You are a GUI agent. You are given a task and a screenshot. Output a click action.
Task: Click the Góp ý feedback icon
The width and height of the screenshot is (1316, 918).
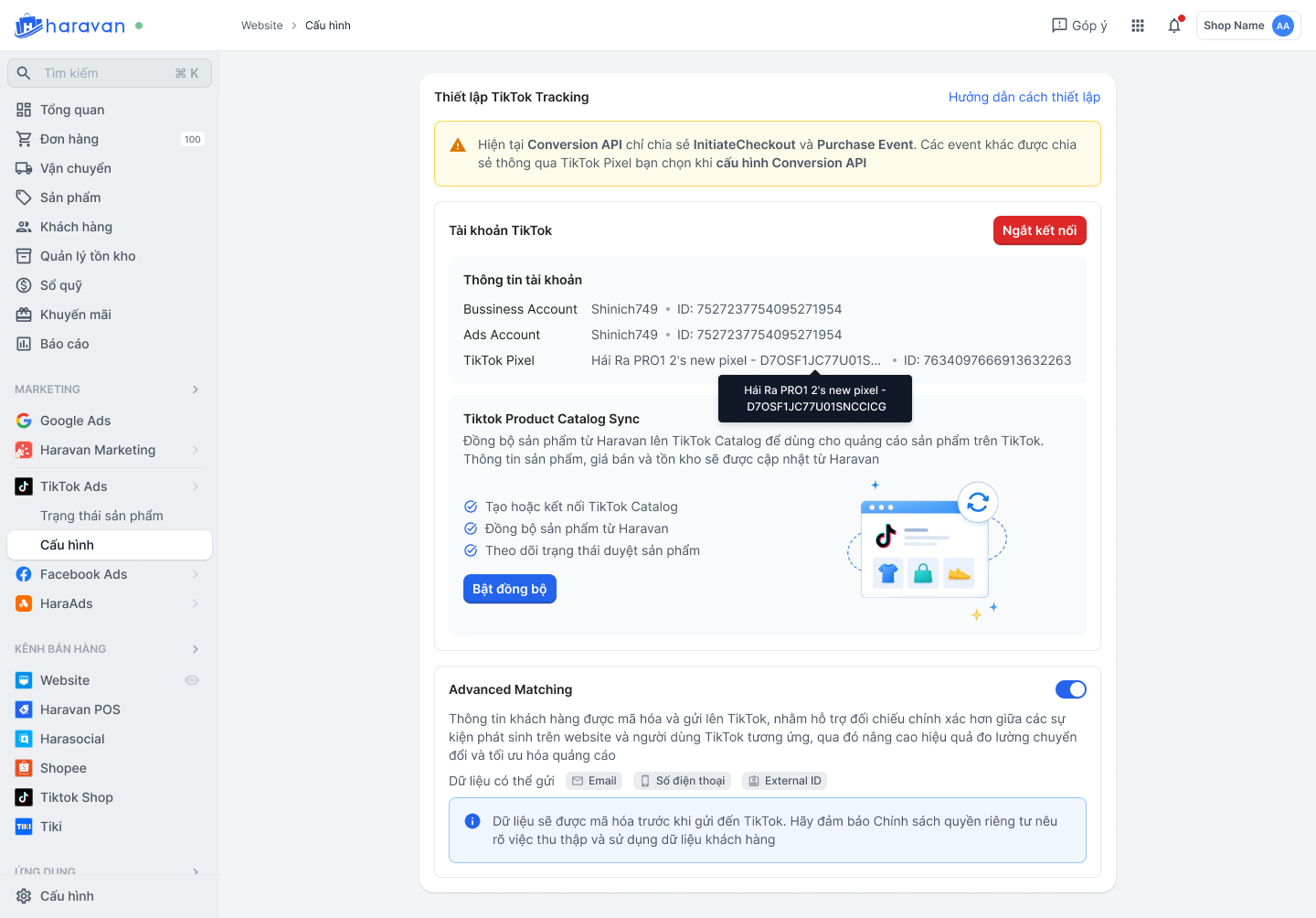(x=1059, y=26)
